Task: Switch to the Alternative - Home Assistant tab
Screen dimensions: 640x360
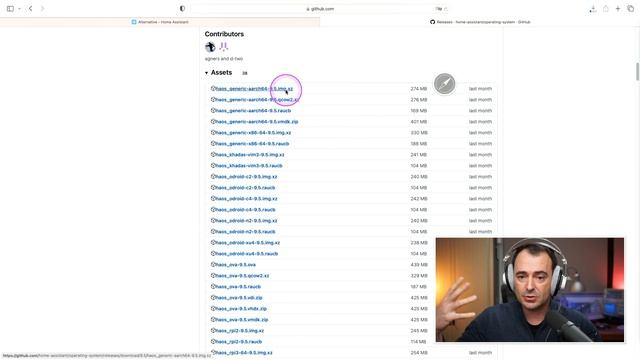Action: tap(160, 22)
